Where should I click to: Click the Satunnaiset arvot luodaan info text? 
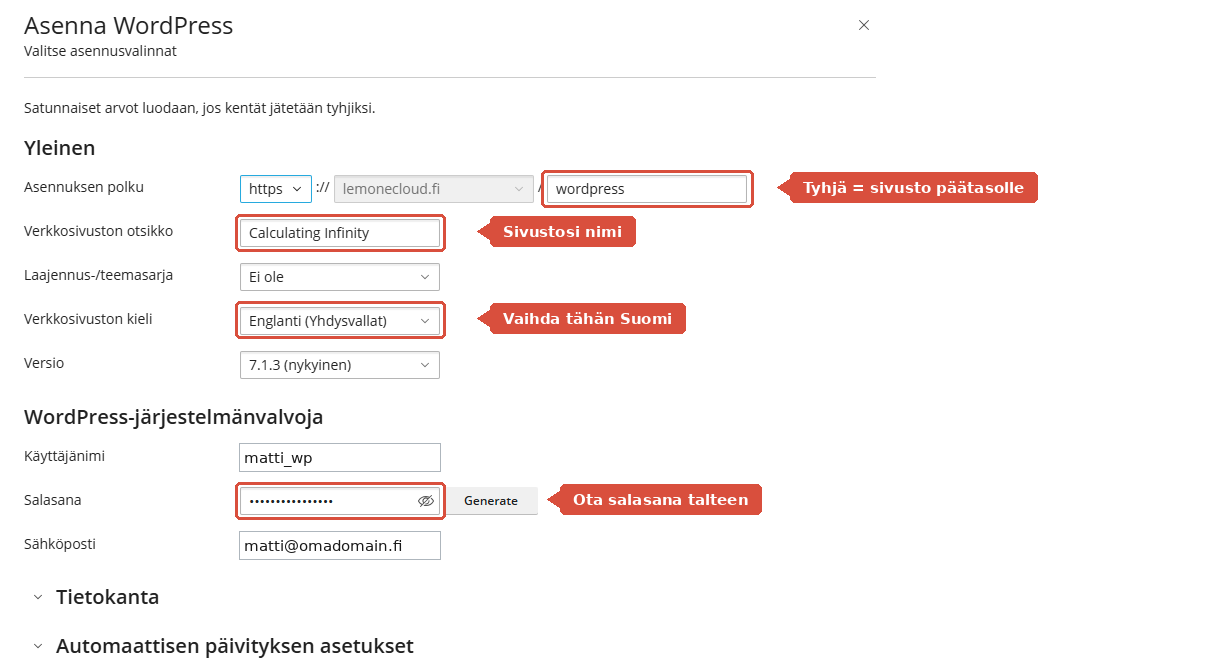pyautogui.click(x=200, y=108)
